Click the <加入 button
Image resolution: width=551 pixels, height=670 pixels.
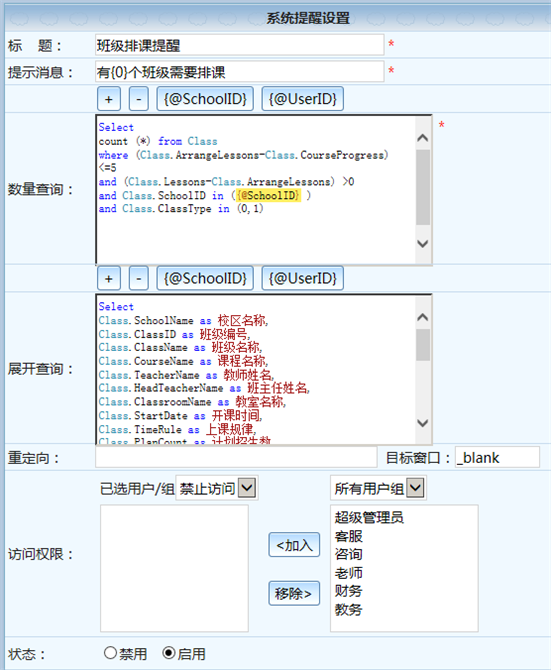pos(294,545)
